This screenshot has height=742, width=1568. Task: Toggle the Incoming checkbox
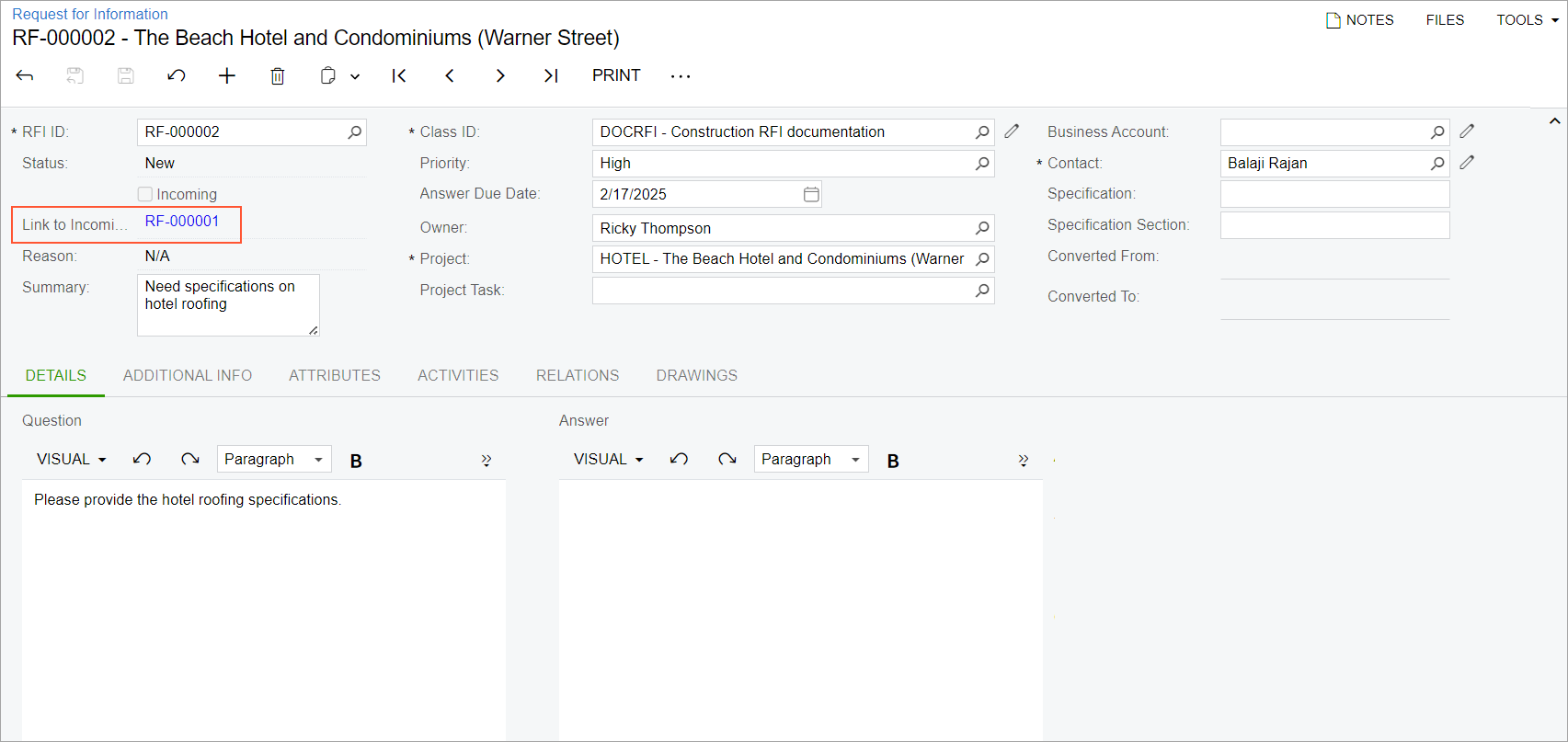(x=145, y=194)
